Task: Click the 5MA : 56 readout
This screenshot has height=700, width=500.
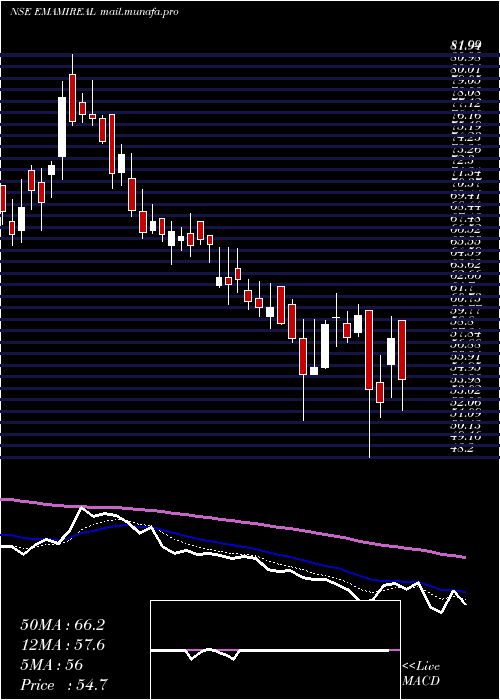Action: click(52, 665)
